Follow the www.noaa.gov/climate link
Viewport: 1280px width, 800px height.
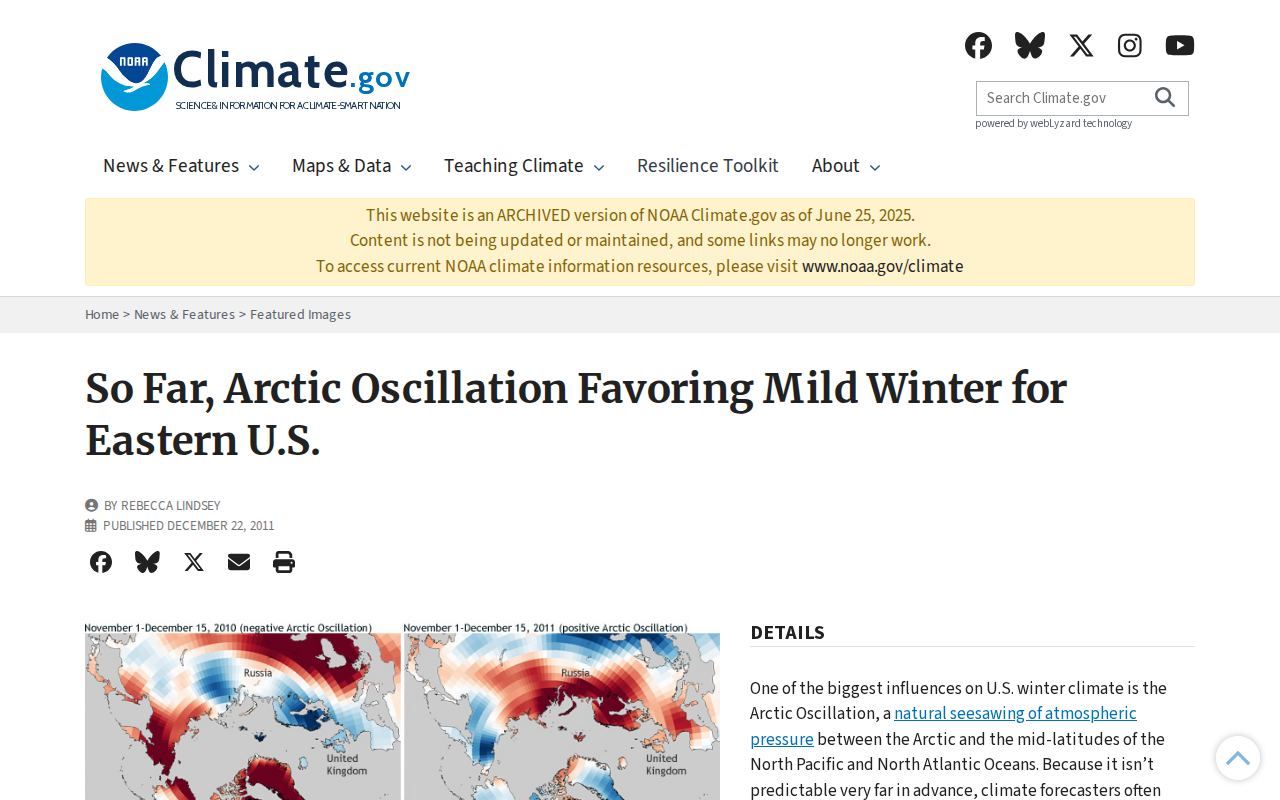[x=883, y=267]
